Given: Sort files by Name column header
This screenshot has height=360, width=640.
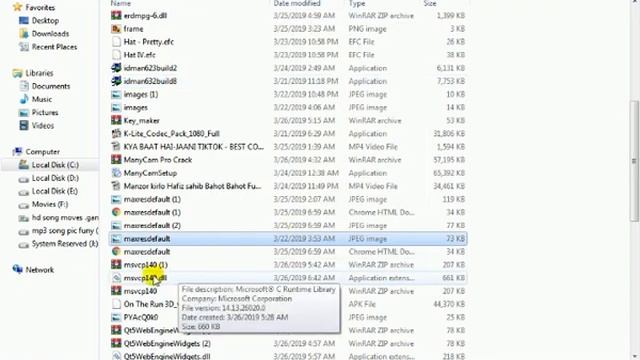Looking at the screenshot, I should tap(121, 3).
